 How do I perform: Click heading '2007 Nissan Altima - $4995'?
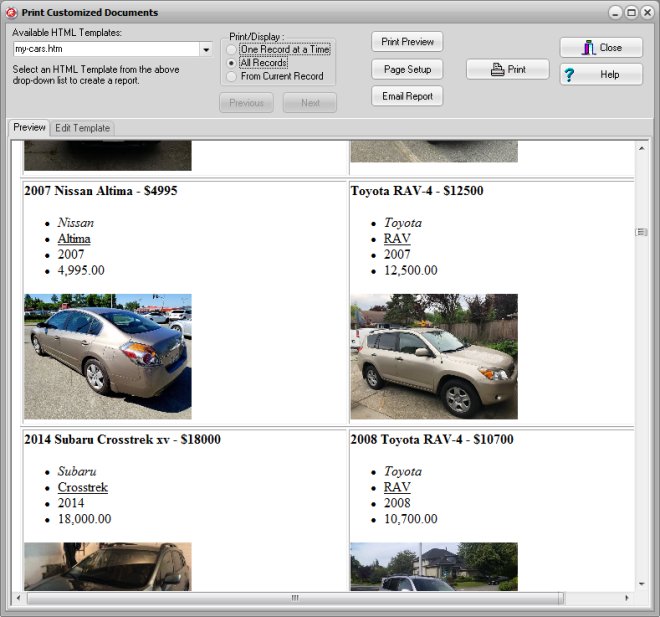(x=101, y=191)
